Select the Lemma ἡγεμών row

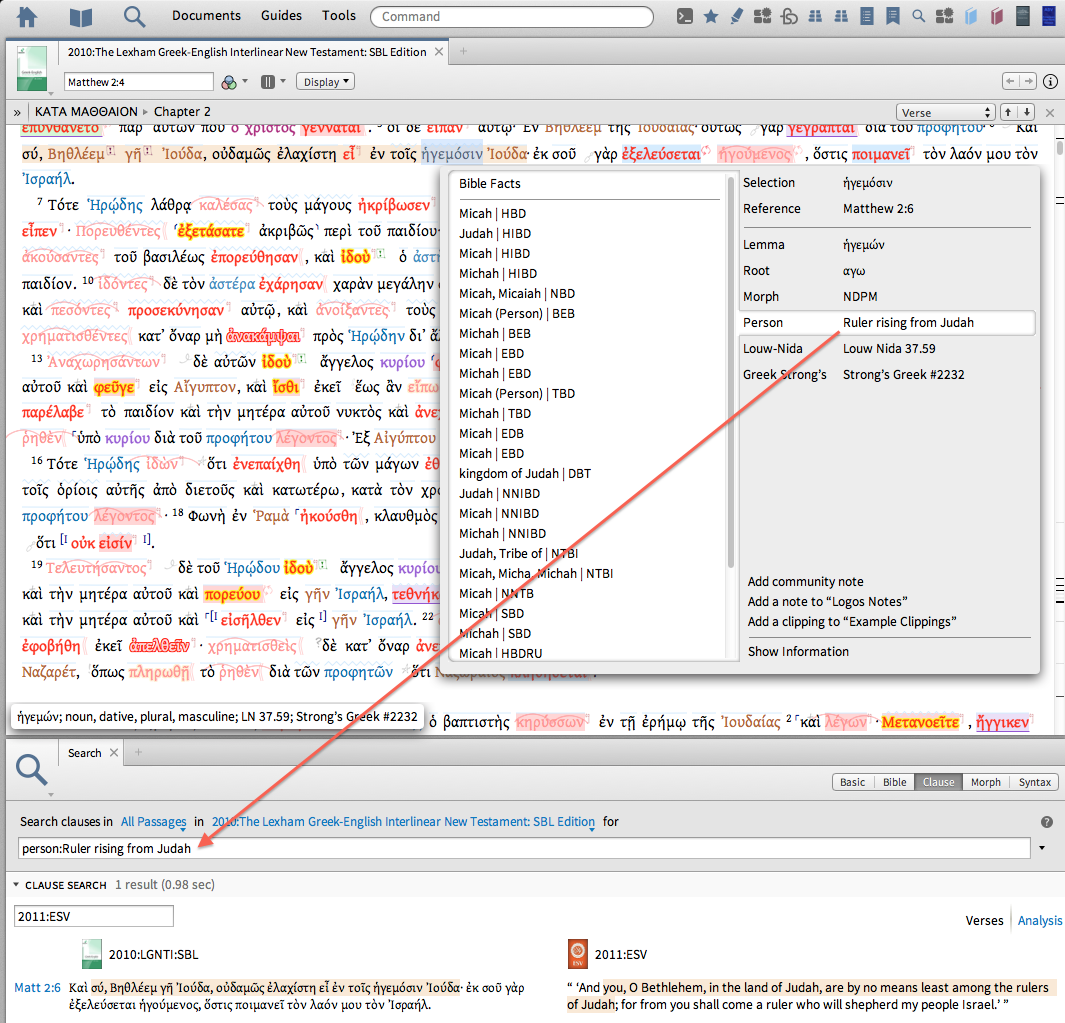pos(886,245)
